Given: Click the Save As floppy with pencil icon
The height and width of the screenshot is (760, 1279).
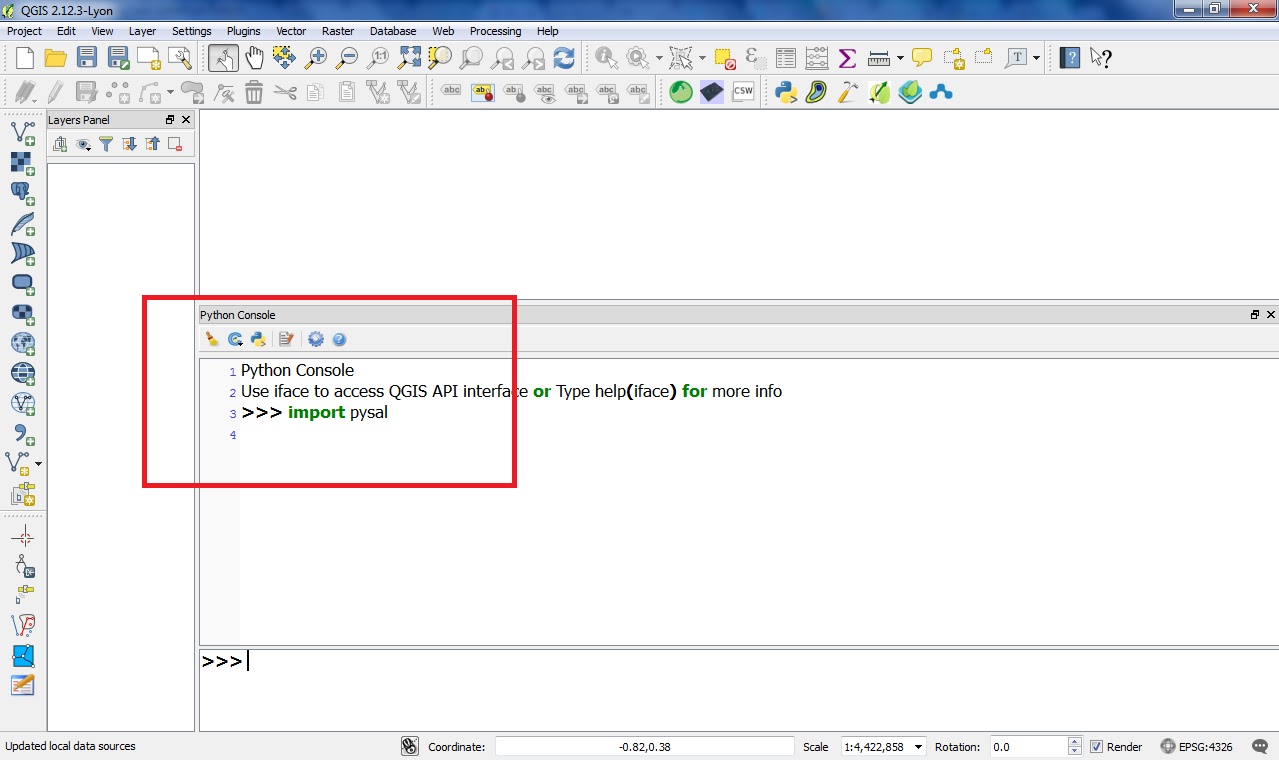Looking at the screenshot, I should (x=118, y=58).
